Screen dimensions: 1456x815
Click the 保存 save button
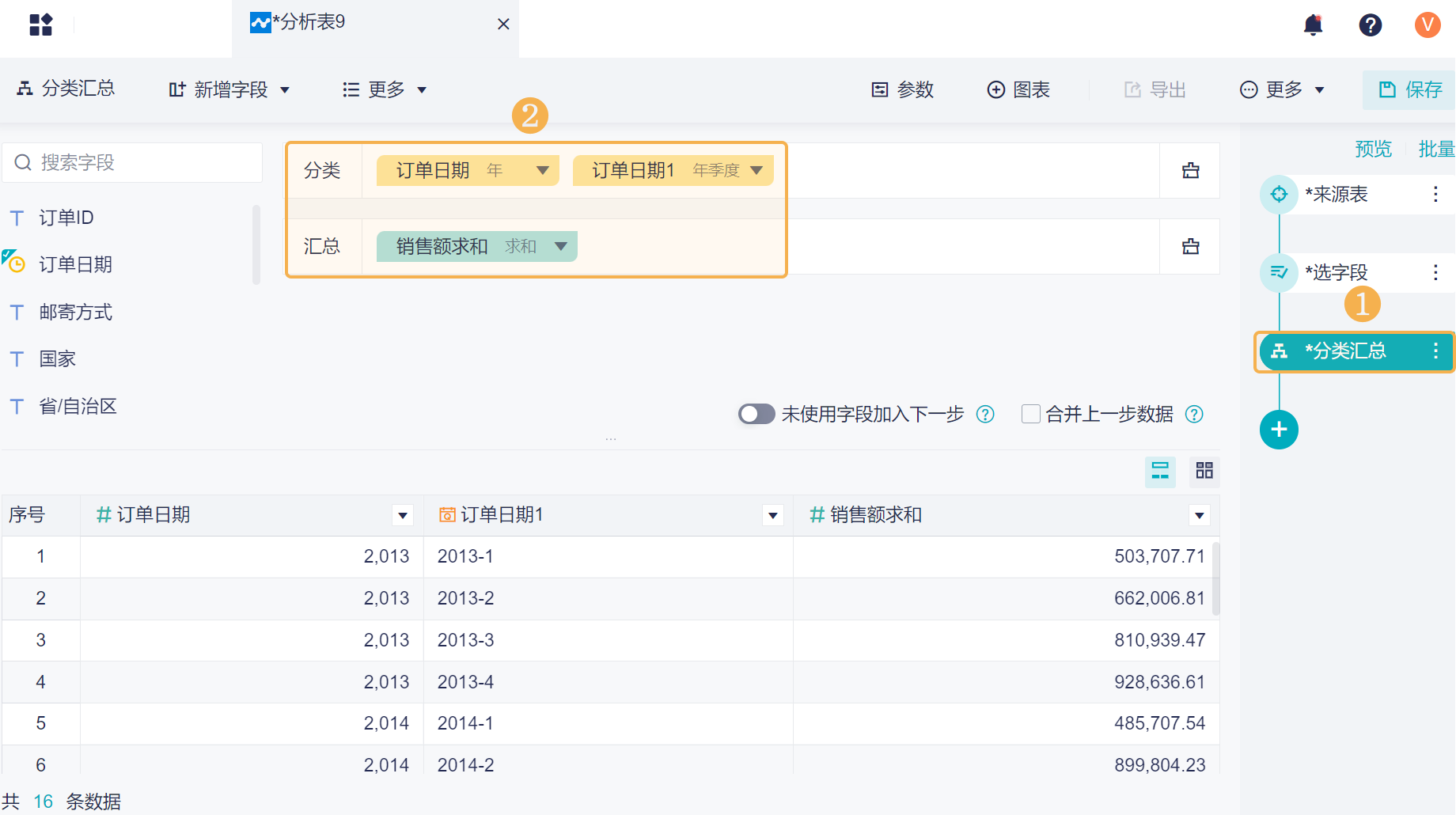tap(1410, 90)
